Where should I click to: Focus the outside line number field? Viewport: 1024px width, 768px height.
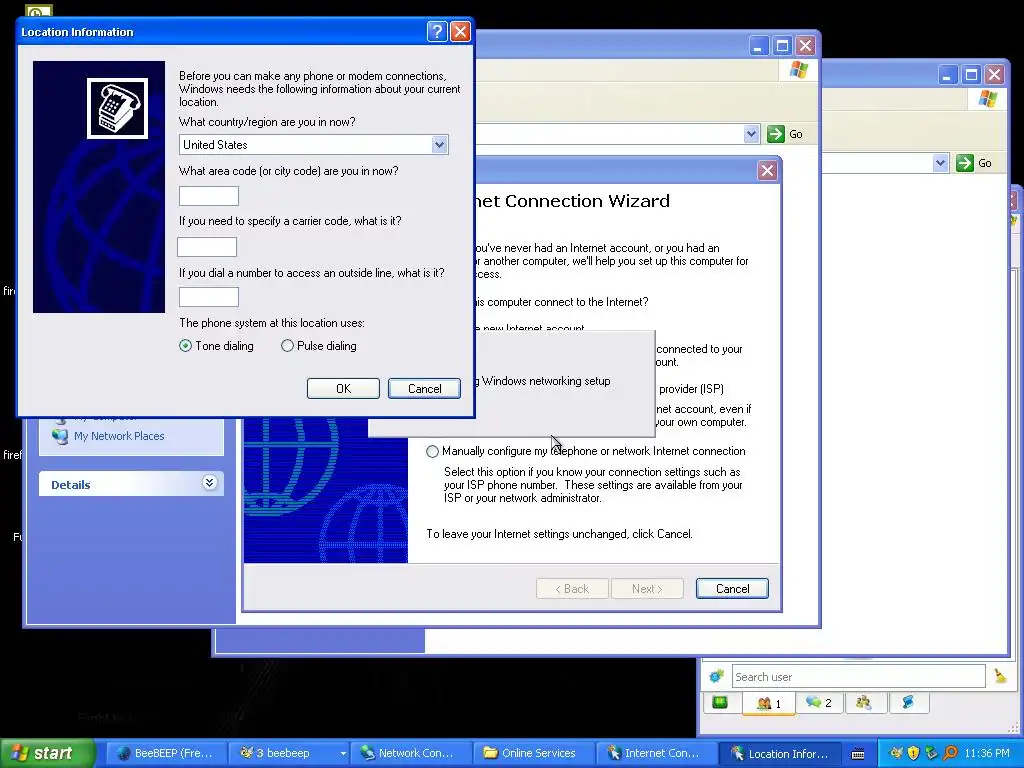[x=209, y=297]
